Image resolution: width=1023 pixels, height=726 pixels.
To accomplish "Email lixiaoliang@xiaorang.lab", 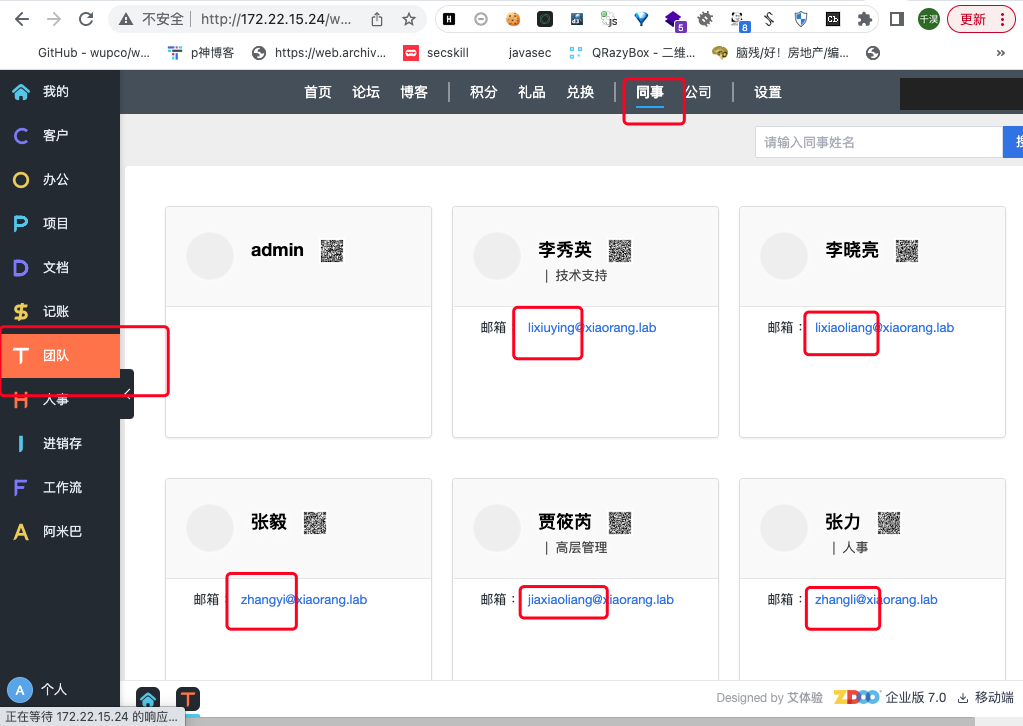I will pyautogui.click(x=884, y=328).
